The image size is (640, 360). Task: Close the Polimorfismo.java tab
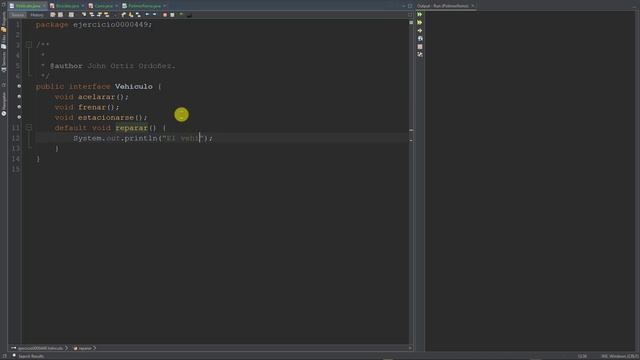pyautogui.click(x=164, y=6)
